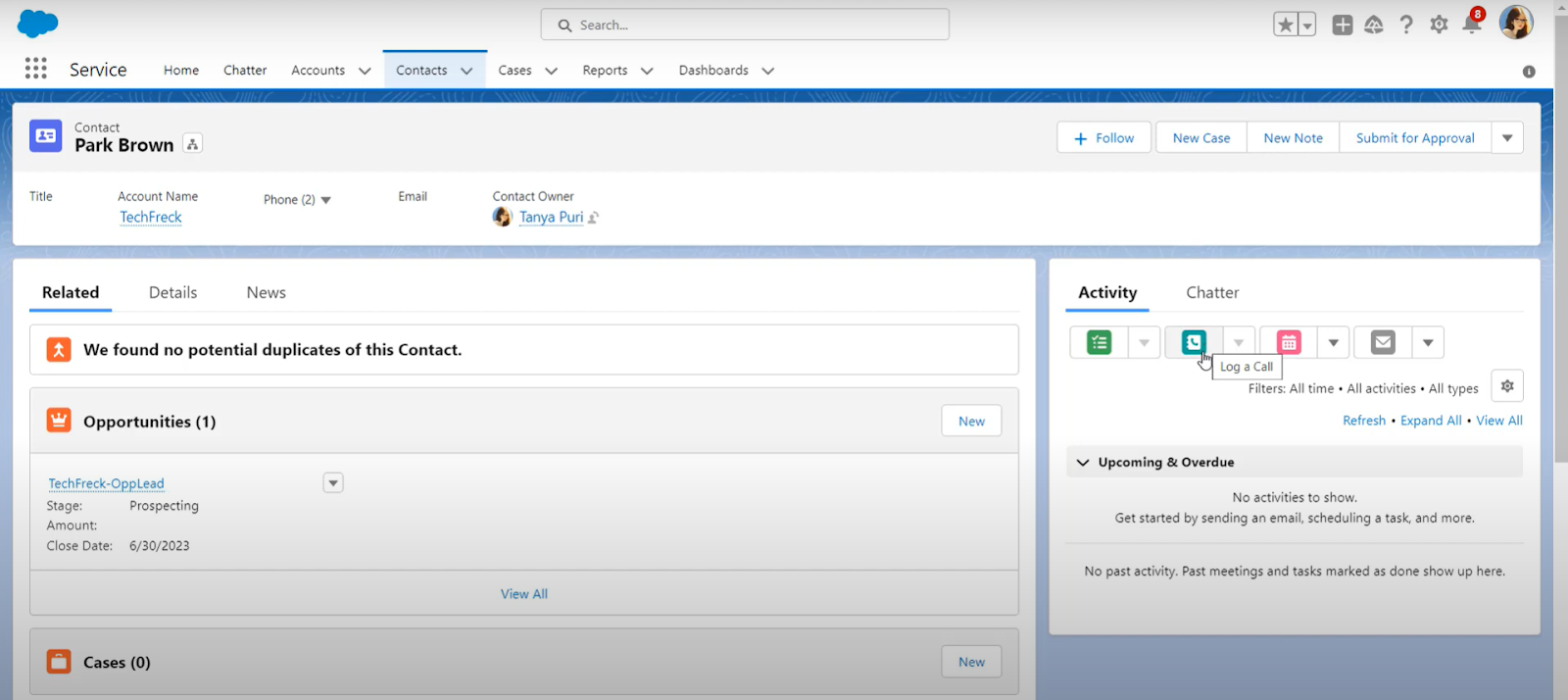
Task: Open the user profile avatar
Action: pyautogui.click(x=1516, y=23)
